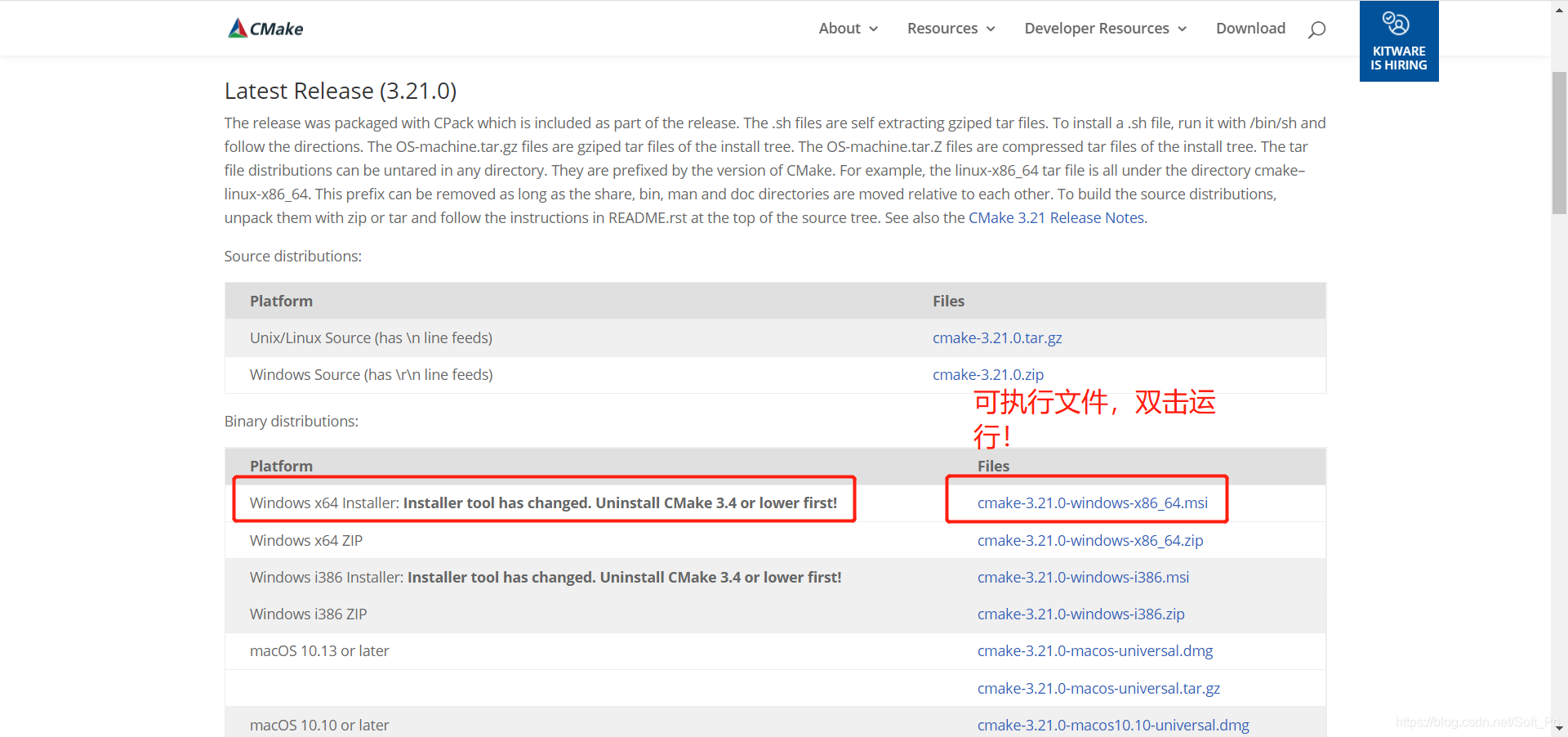Click the scrollbar down arrow
The width and height of the screenshot is (1568, 737).
[1559, 728]
